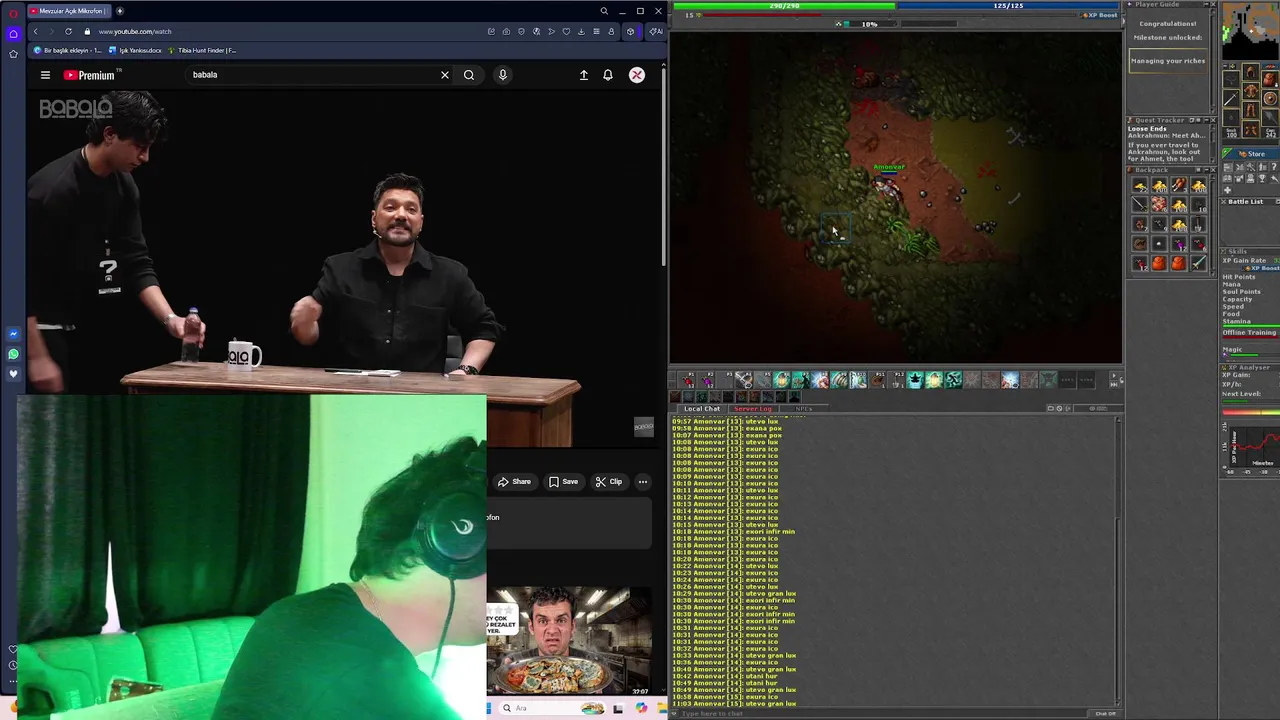Use the F2 purple potion hotkey slot

[x=705, y=380]
